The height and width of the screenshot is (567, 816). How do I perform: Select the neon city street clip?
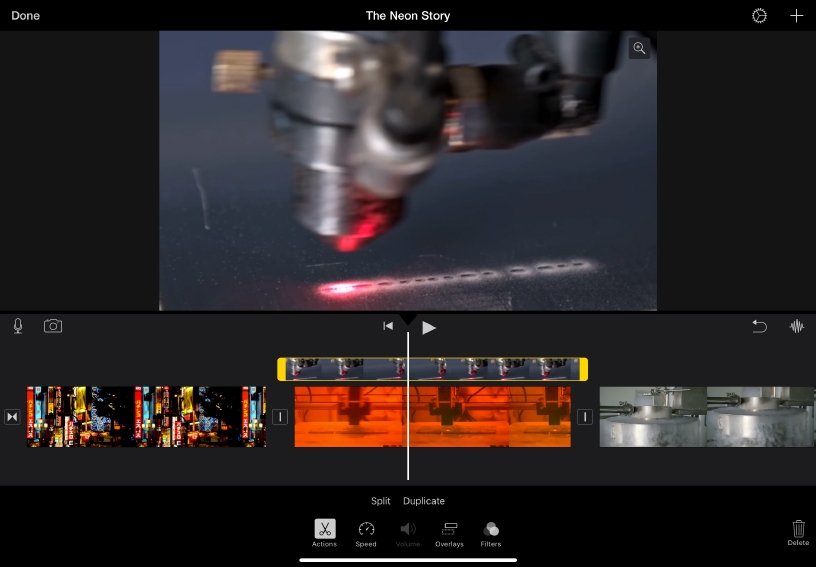coord(146,417)
